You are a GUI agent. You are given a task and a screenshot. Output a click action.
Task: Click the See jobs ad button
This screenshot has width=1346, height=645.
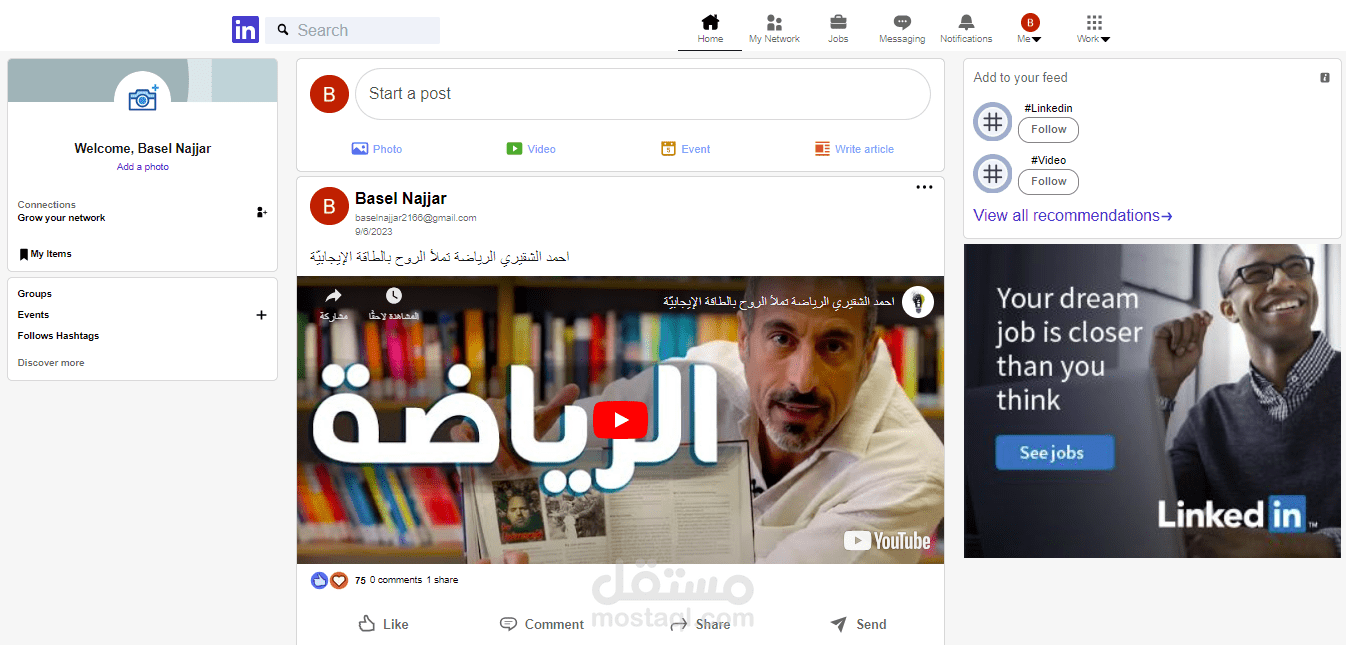1054,453
